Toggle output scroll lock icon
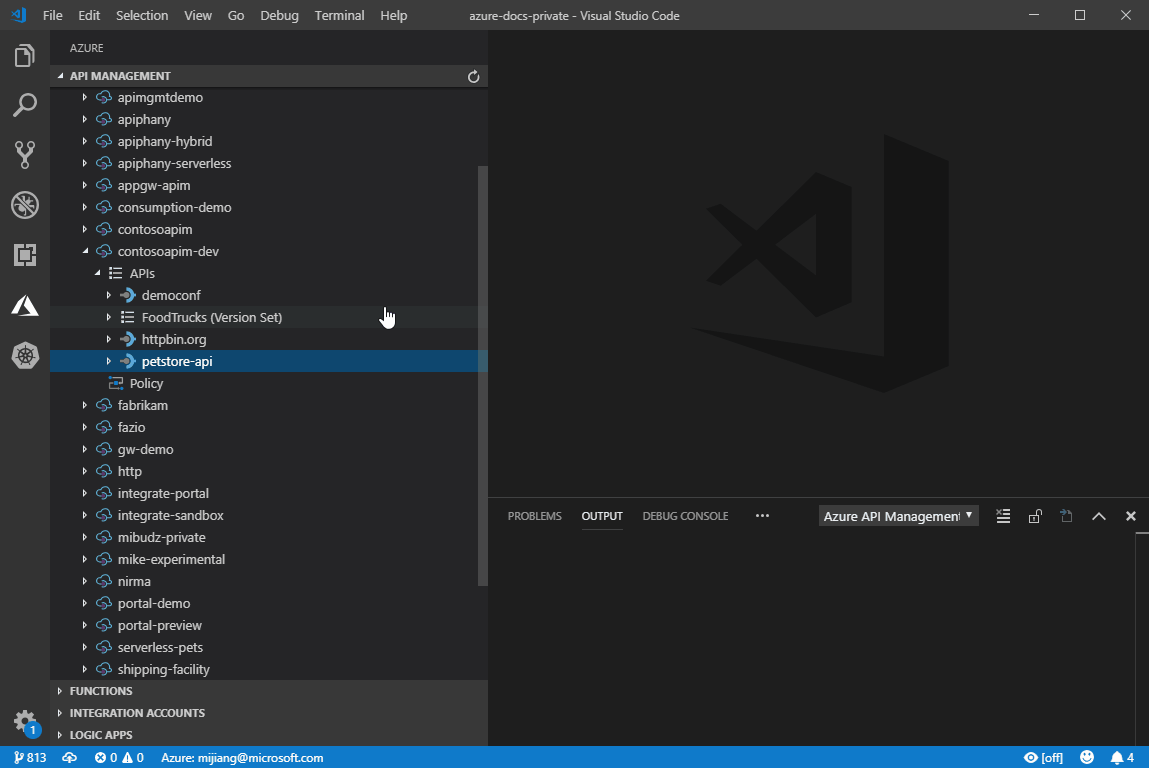1149x768 pixels. [1035, 516]
